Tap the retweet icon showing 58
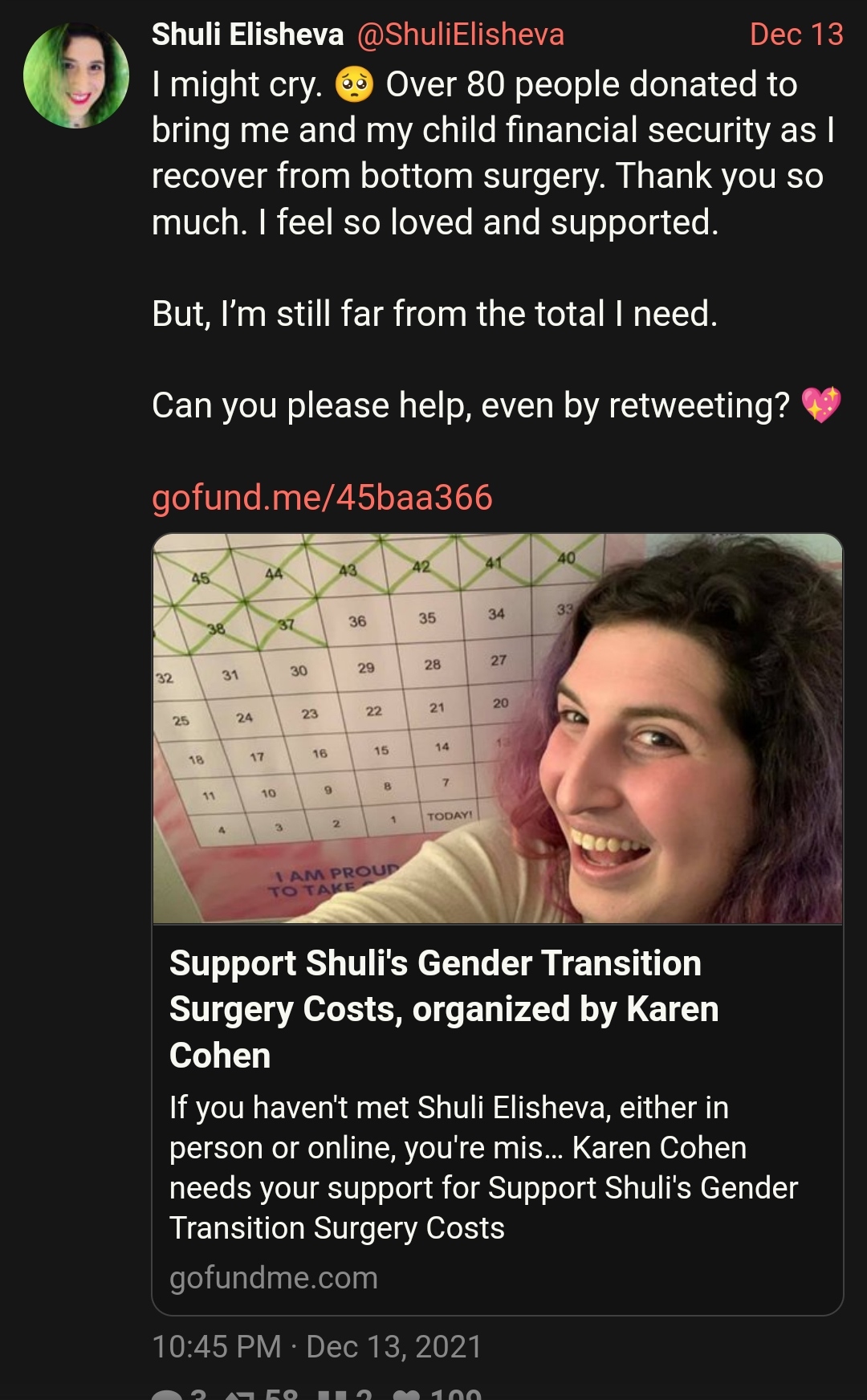The image size is (867, 1400). (239, 1394)
